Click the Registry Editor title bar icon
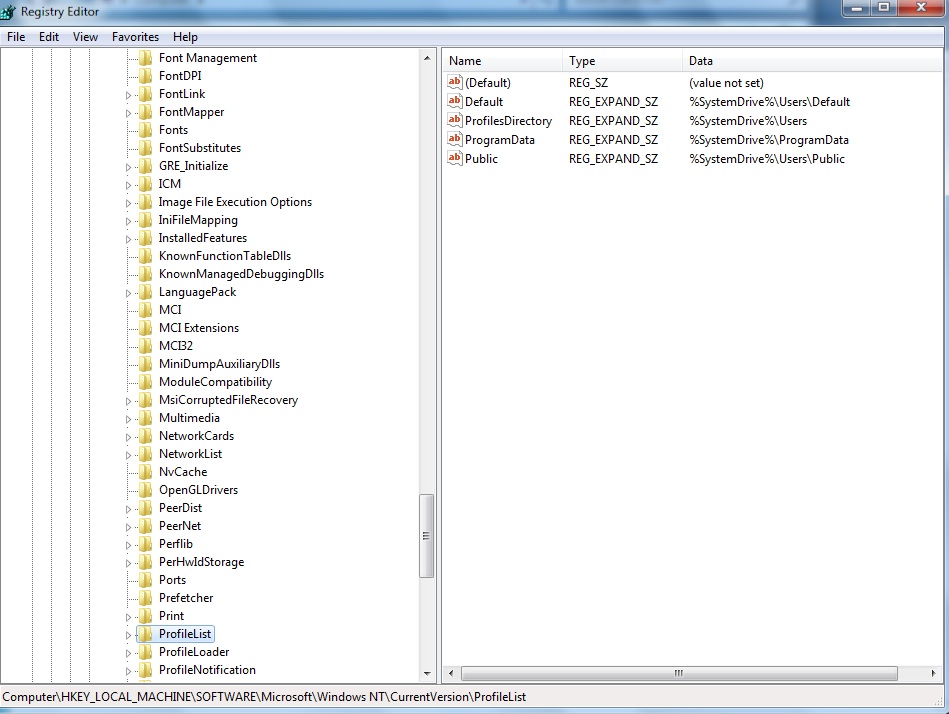The image size is (949, 714). pos(8,11)
